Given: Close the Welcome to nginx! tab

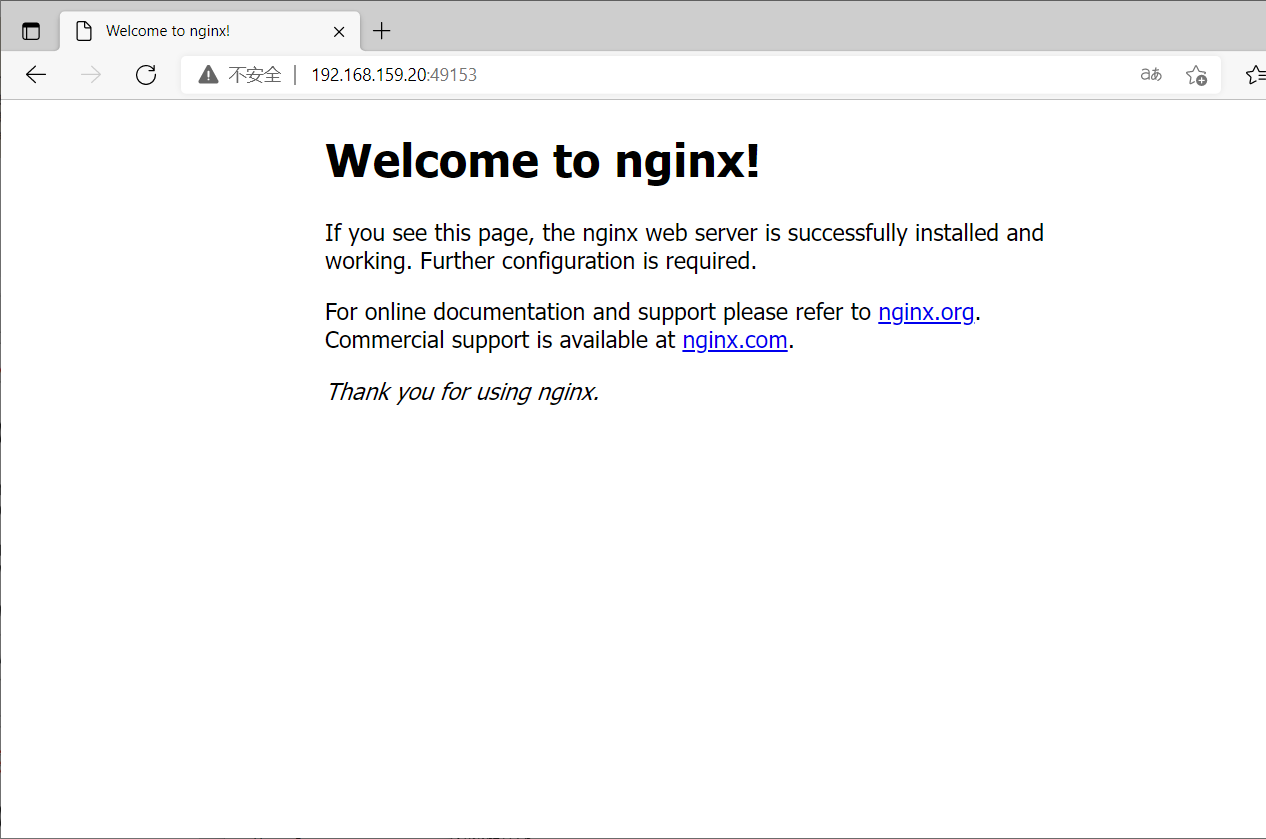Looking at the screenshot, I should point(339,31).
